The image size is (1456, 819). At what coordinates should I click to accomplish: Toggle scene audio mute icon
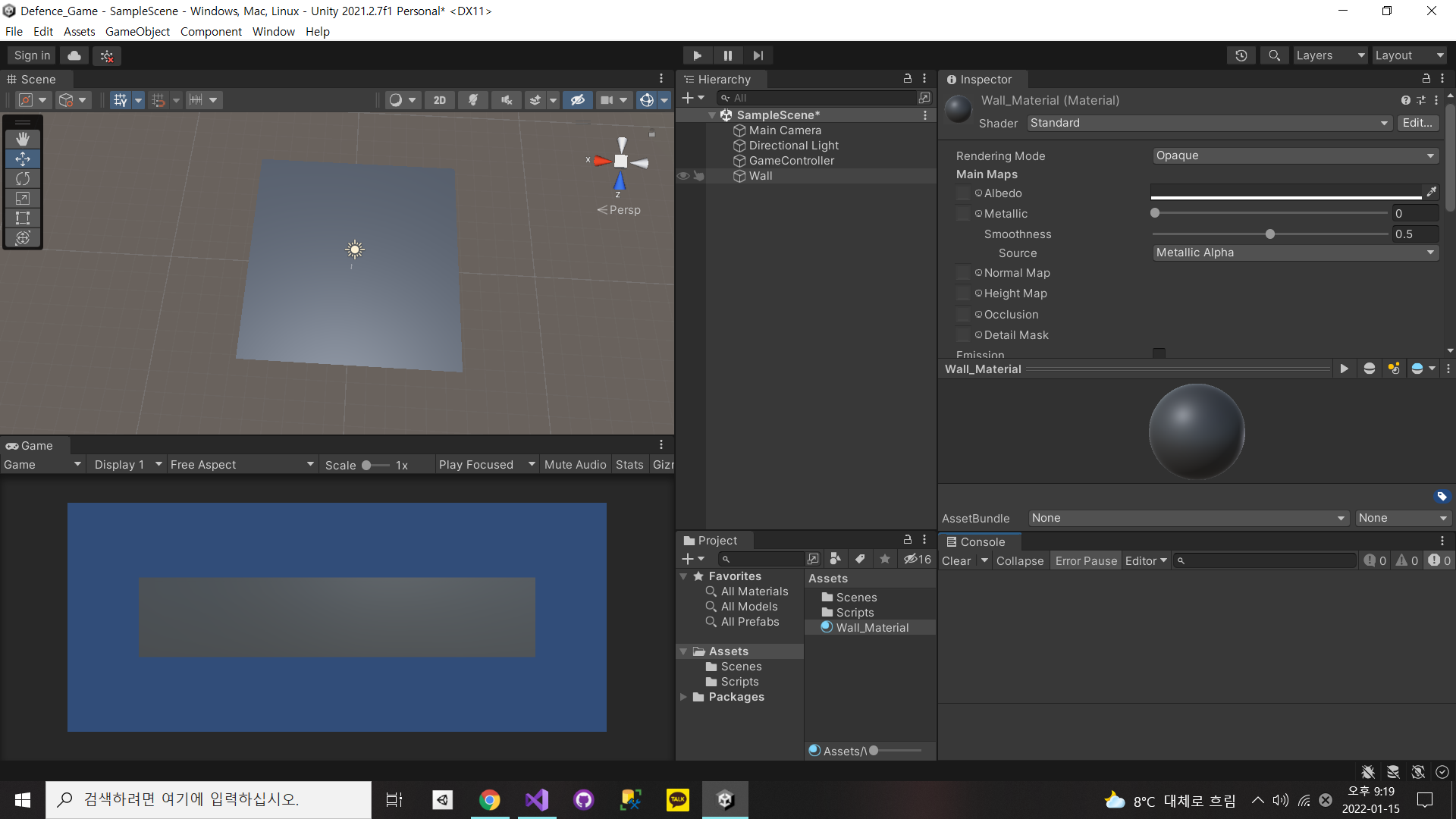[507, 100]
